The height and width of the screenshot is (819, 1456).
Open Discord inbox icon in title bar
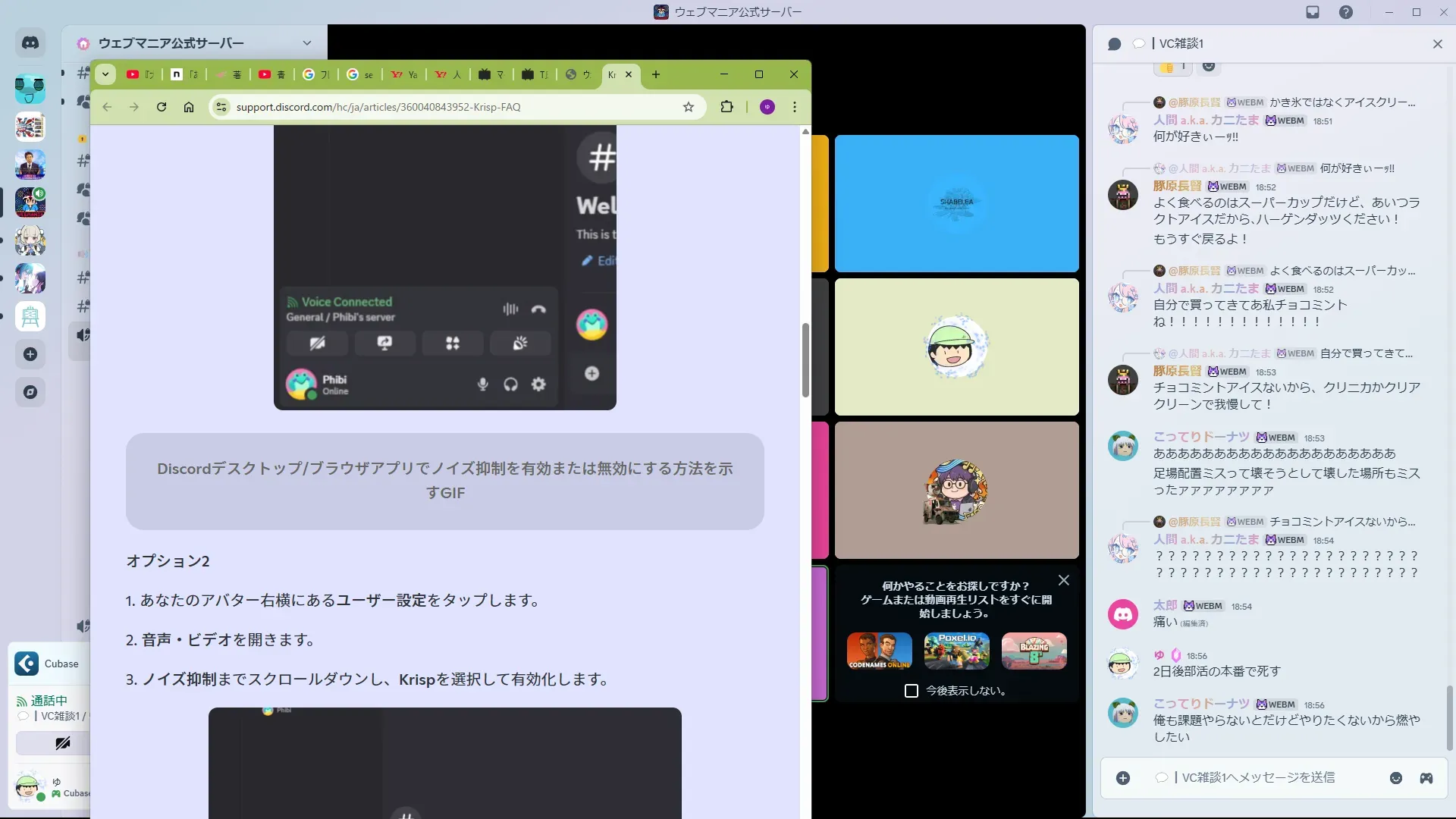tap(1313, 12)
